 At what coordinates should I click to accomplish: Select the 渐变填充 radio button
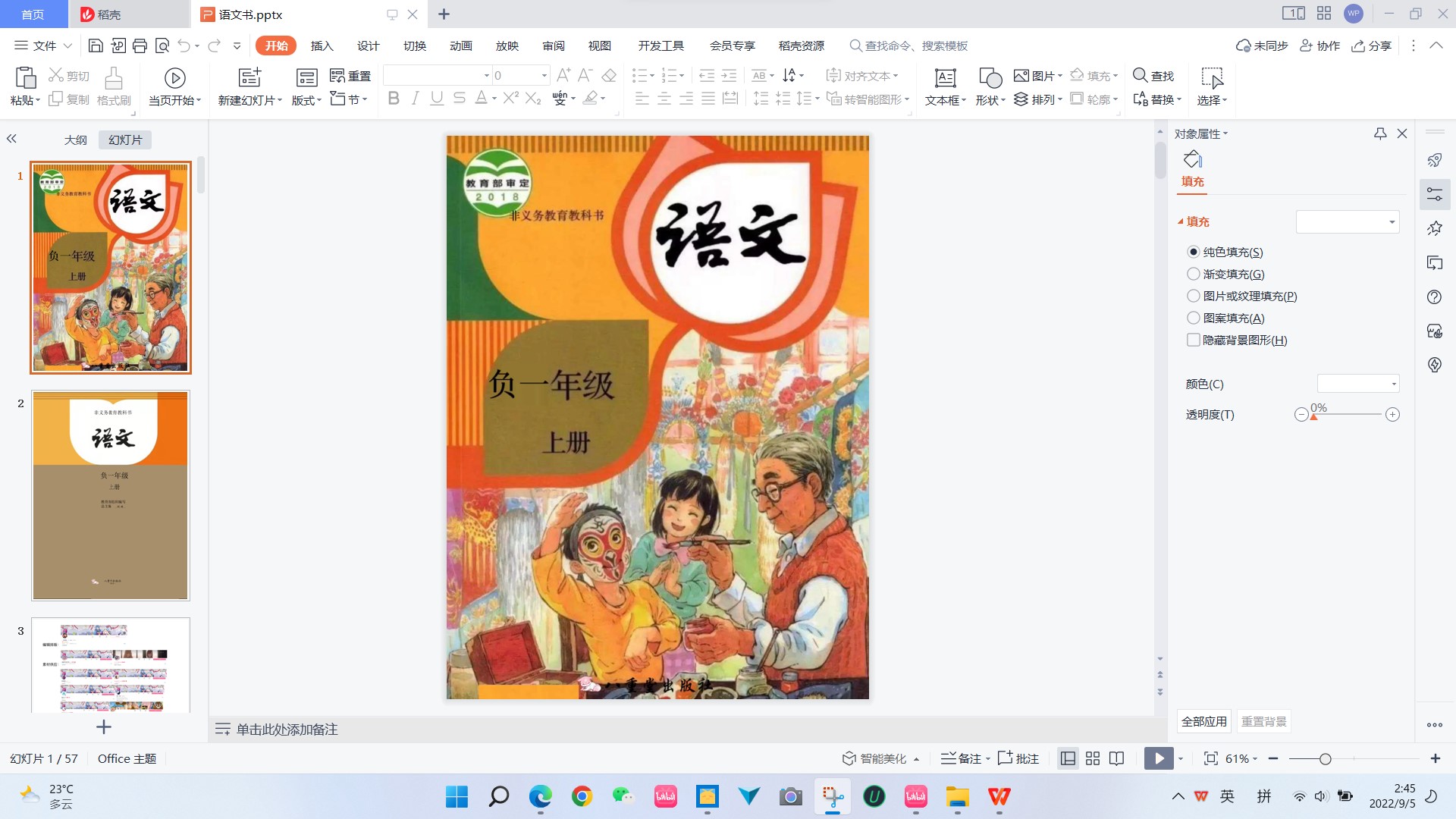(x=1194, y=274)
